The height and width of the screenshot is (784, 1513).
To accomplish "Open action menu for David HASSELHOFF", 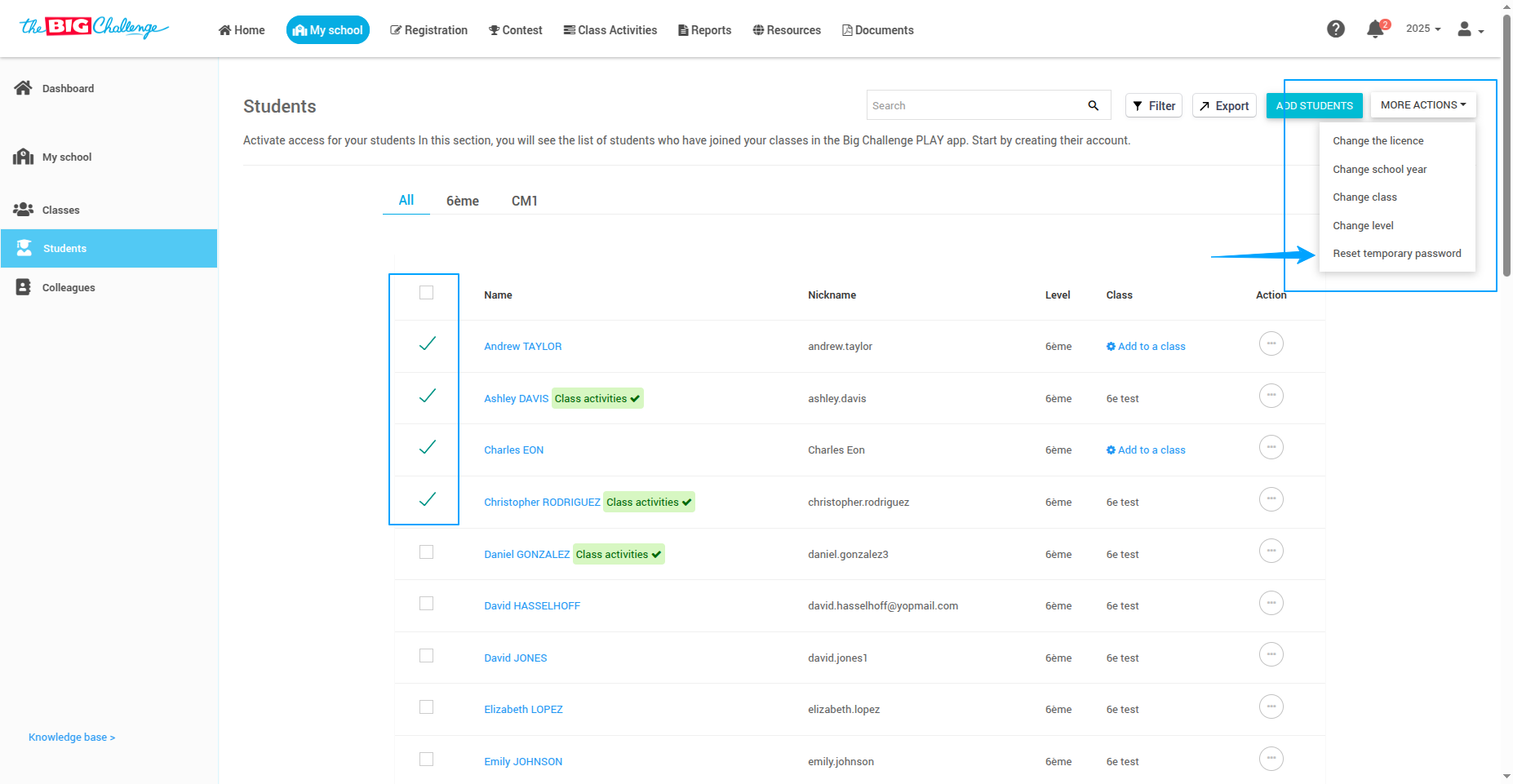I will [1271, 603].
